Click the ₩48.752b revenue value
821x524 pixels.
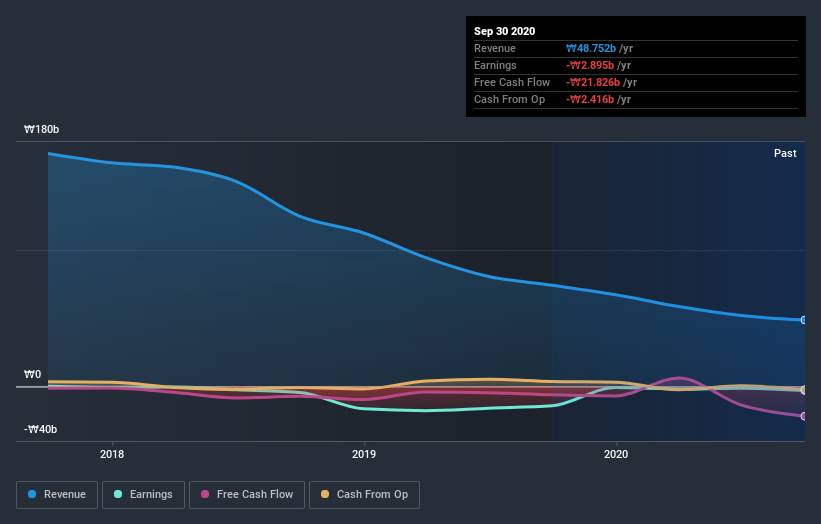[591, 48]
